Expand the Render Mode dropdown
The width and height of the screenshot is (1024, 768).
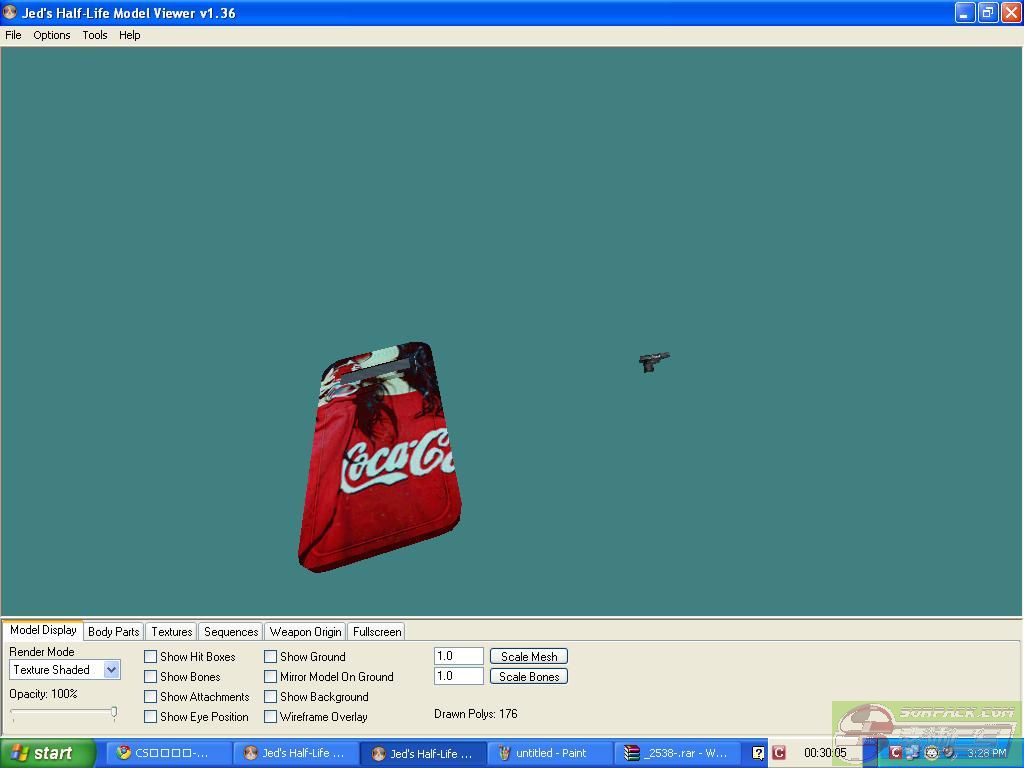click(111, 670)
